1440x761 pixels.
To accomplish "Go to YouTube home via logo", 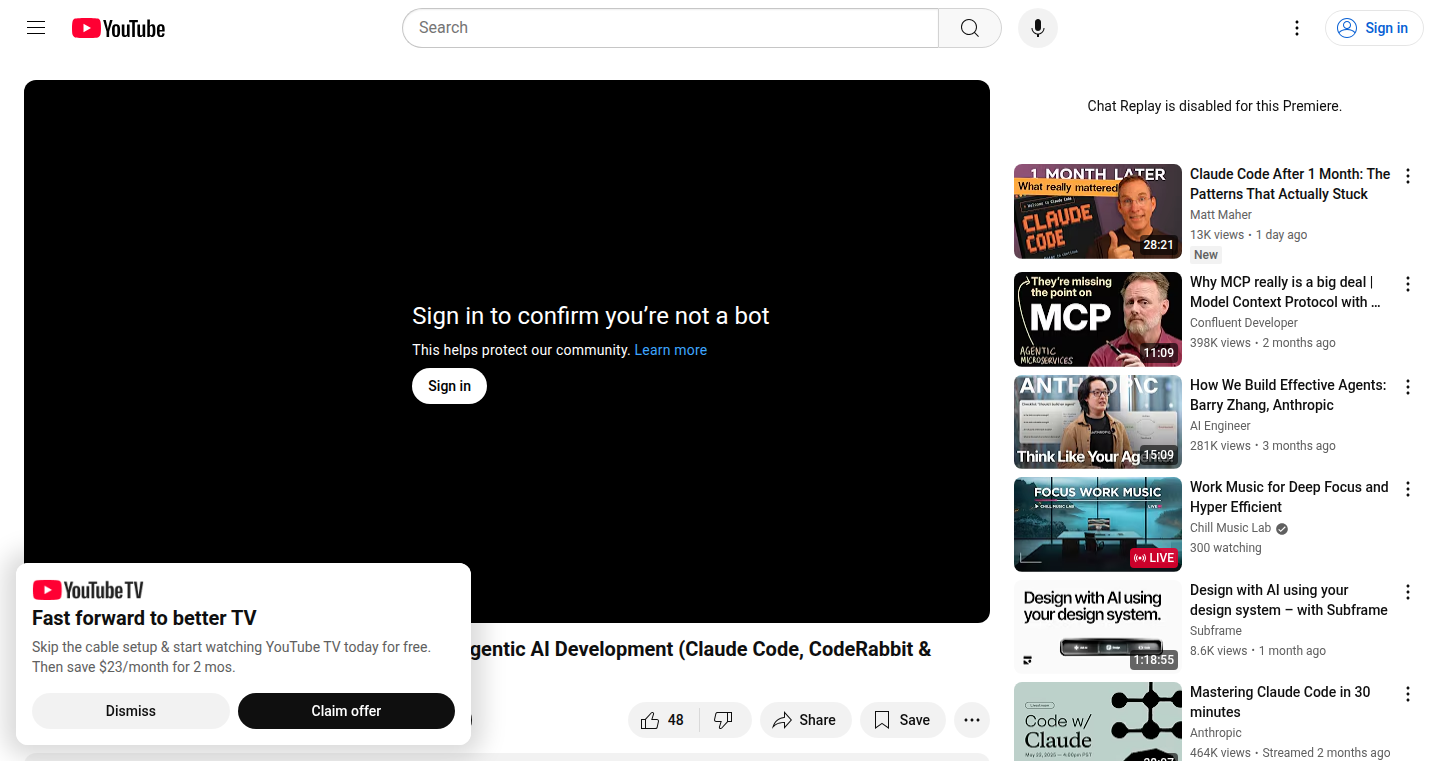I will pos(118,28).
